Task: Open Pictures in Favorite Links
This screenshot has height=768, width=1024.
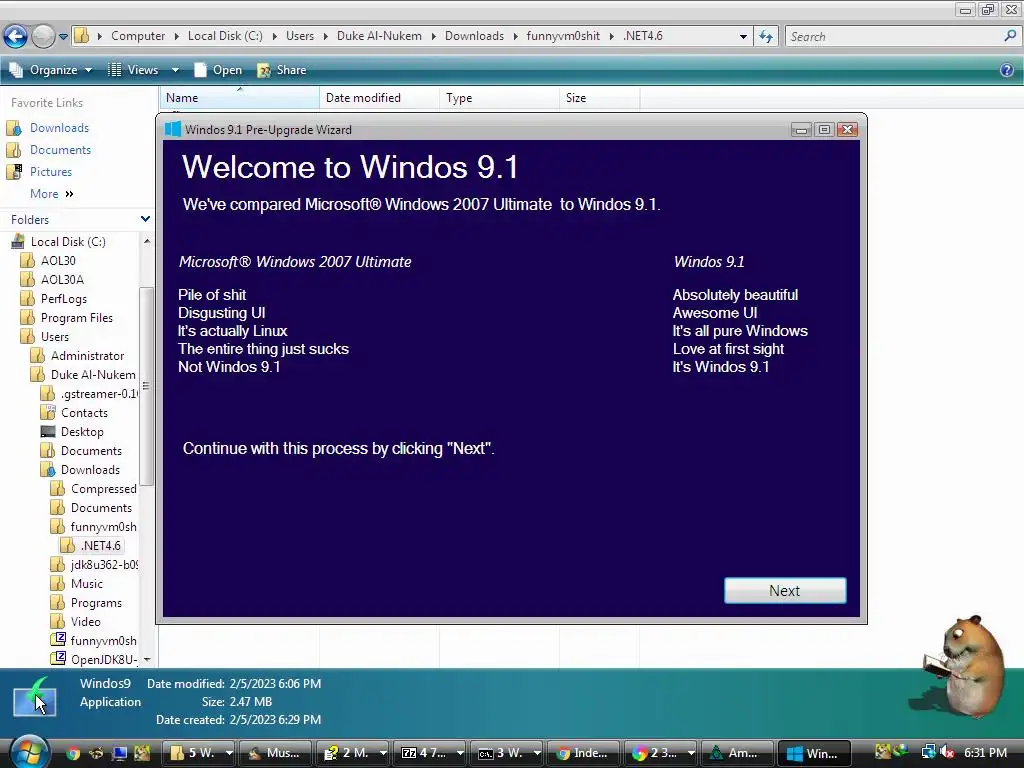Action: 50,172
